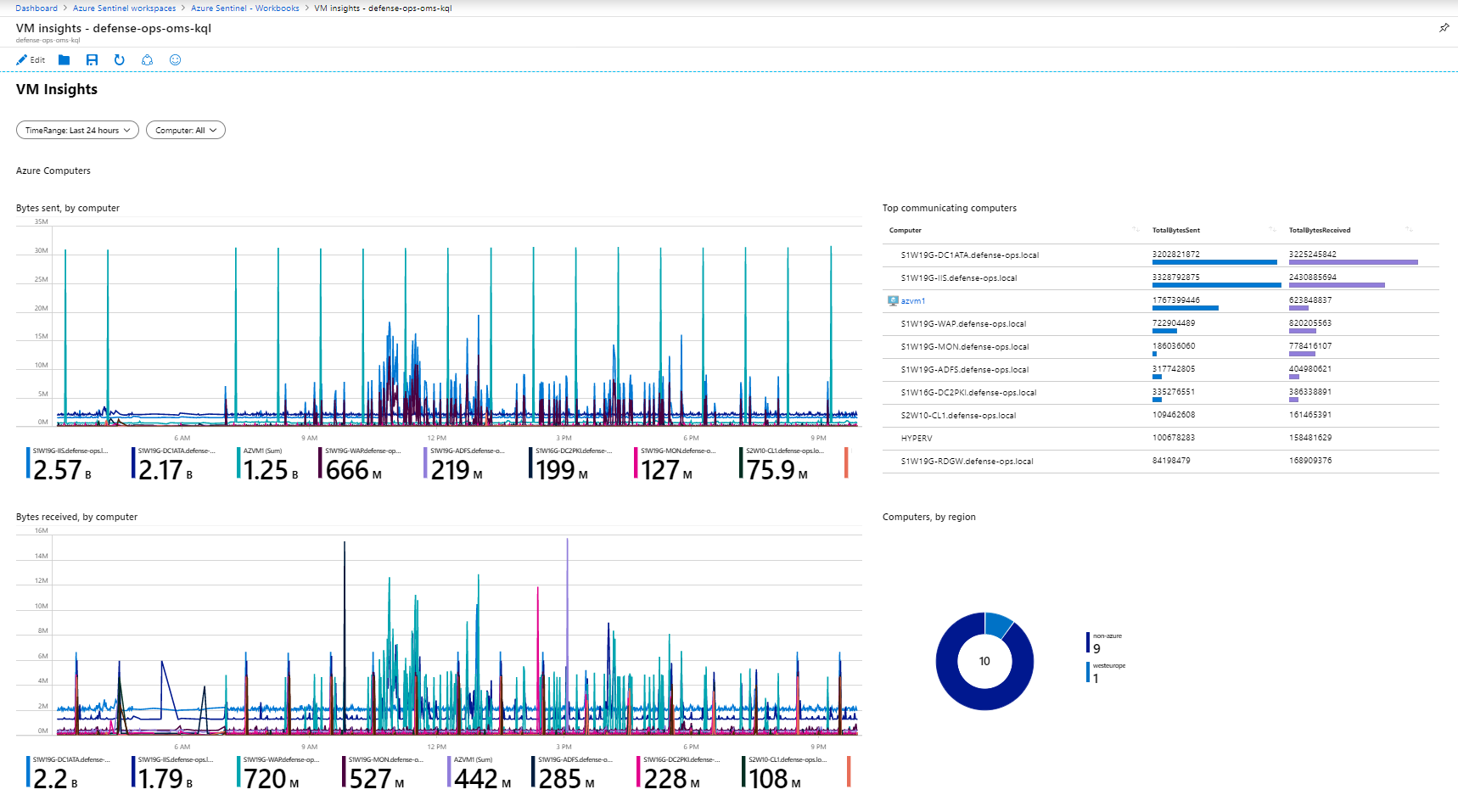Select 228 M S1W16G-DC2PKI bytes received legend

tap(679, 773)
